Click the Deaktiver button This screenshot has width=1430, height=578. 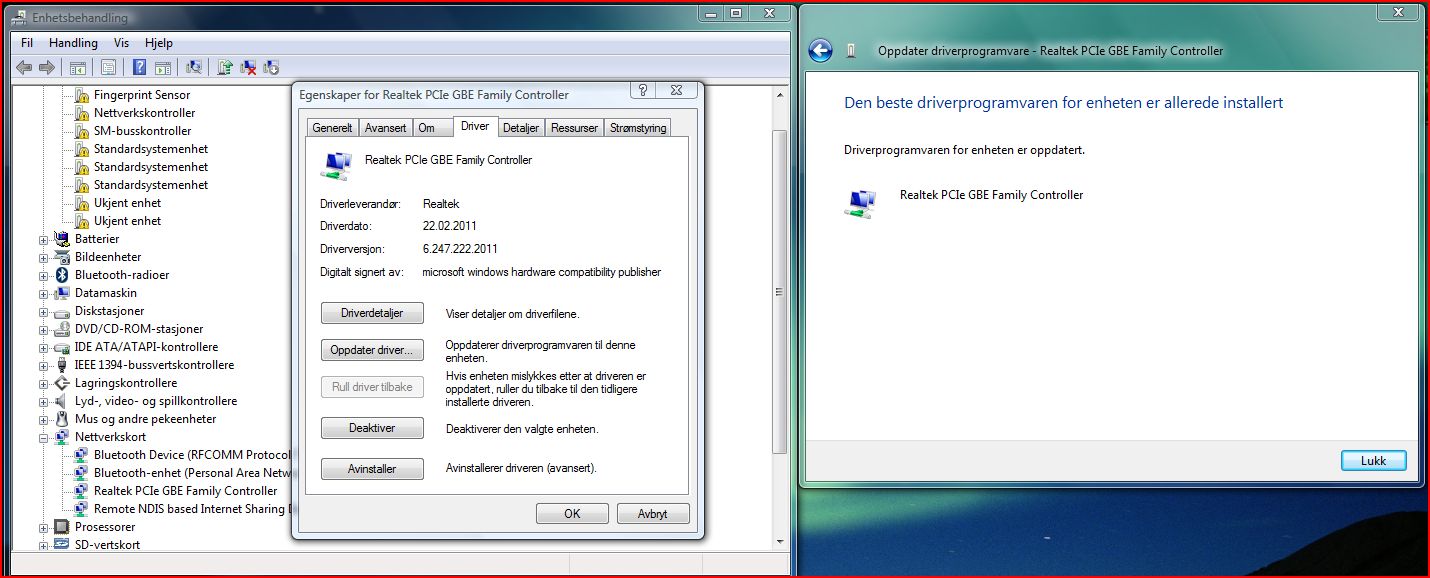coord(372,428)
